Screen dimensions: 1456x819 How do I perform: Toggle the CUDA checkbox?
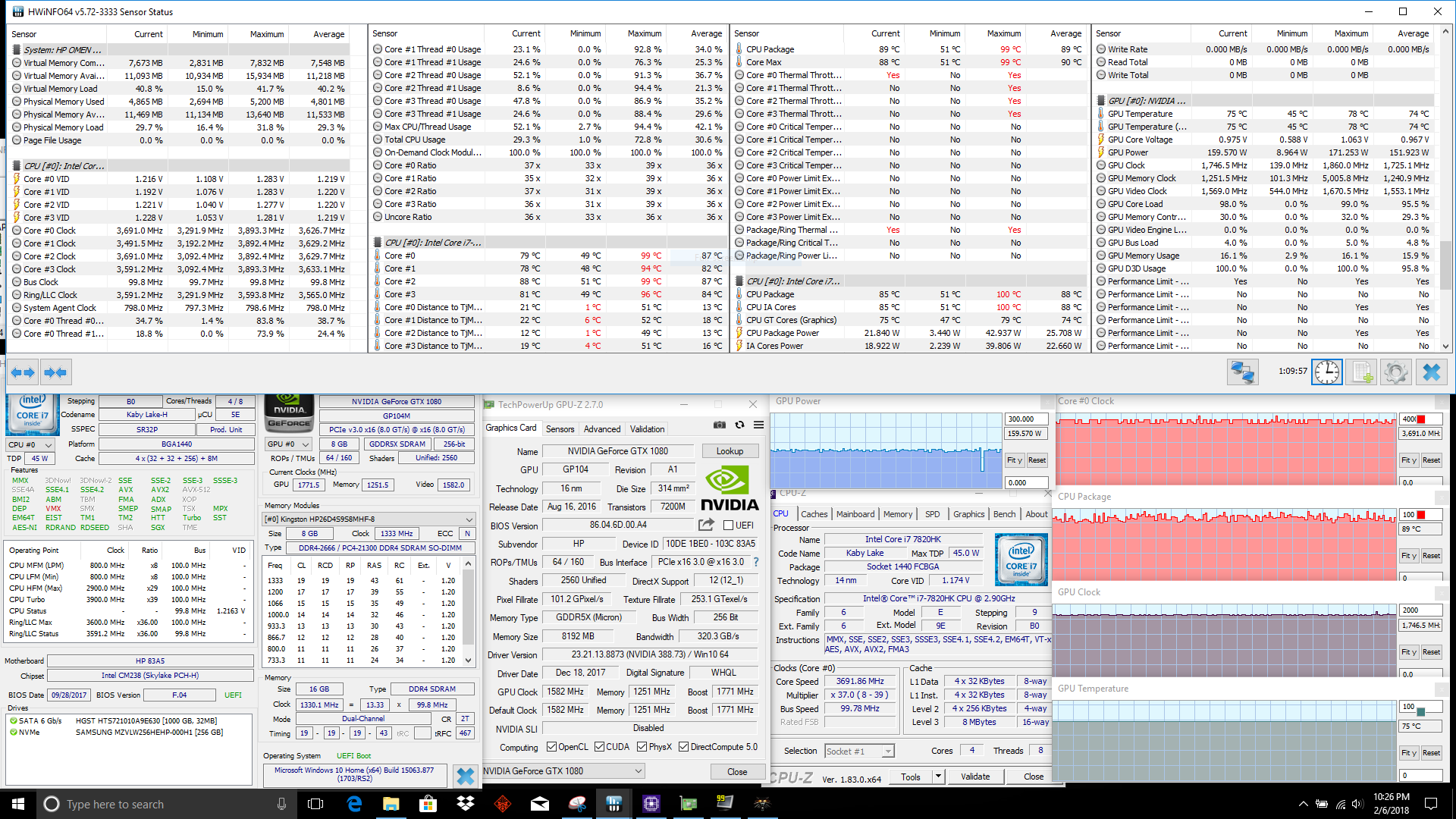600,747
